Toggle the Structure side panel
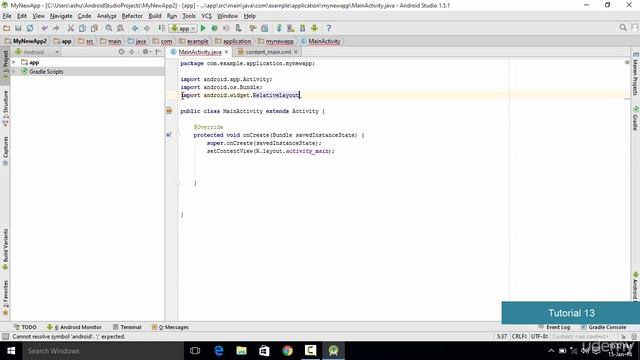Screen dimensions: 640x360 click(x=5, y=108)
